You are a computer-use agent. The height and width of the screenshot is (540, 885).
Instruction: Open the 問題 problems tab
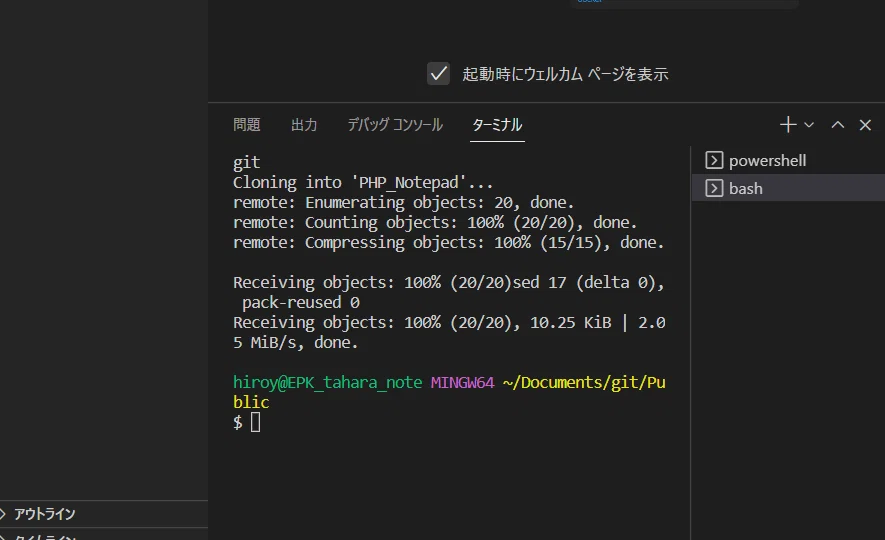(x=247, y=125)
